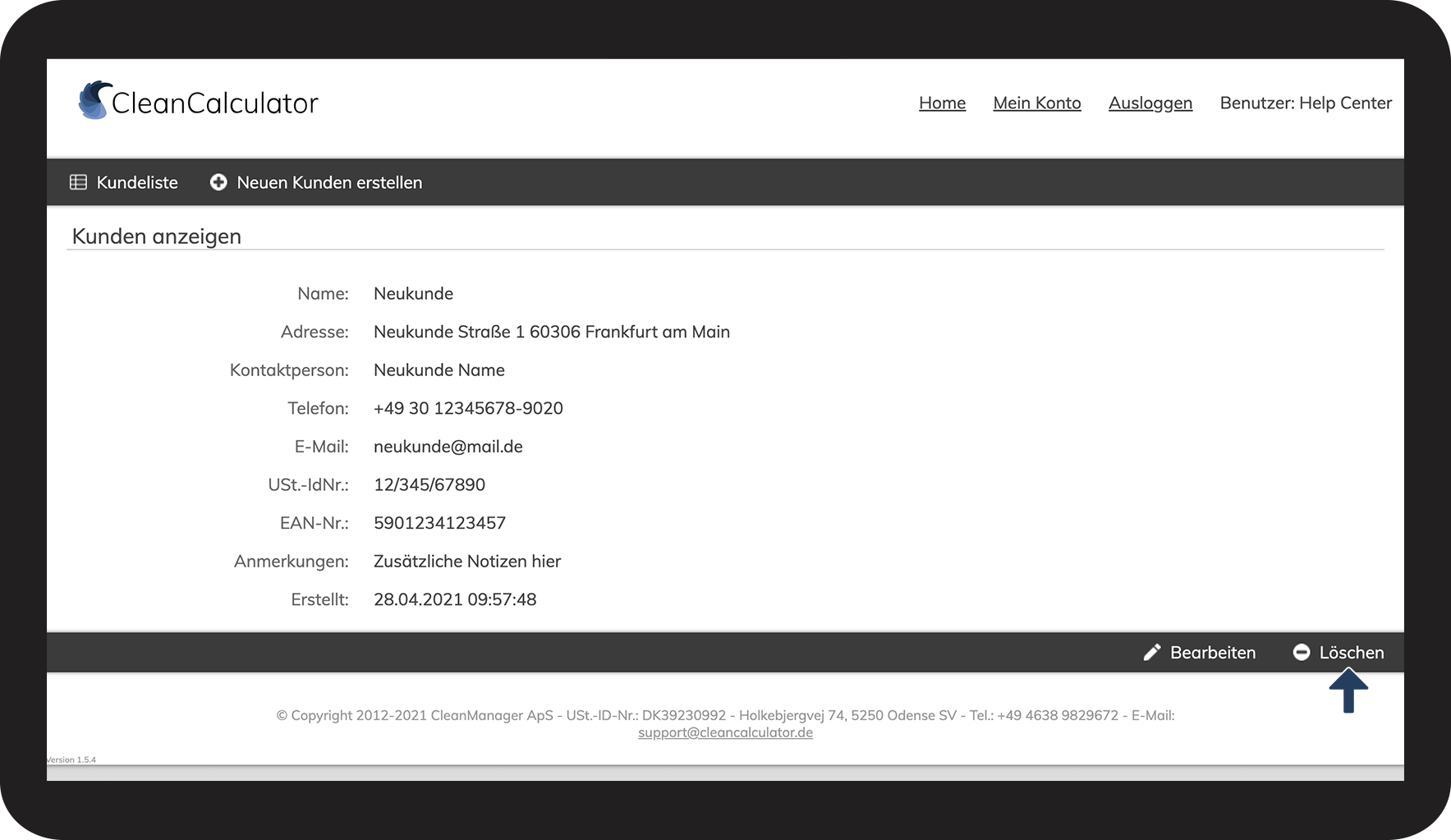Click the 'Kontaktperson:' field label
The image size is (1451, 840).
tap(289, 370)
